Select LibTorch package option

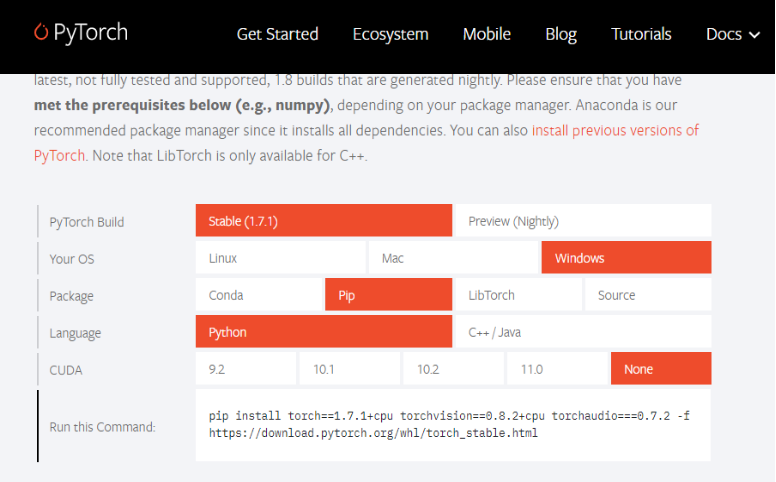[x=518, y=295]
